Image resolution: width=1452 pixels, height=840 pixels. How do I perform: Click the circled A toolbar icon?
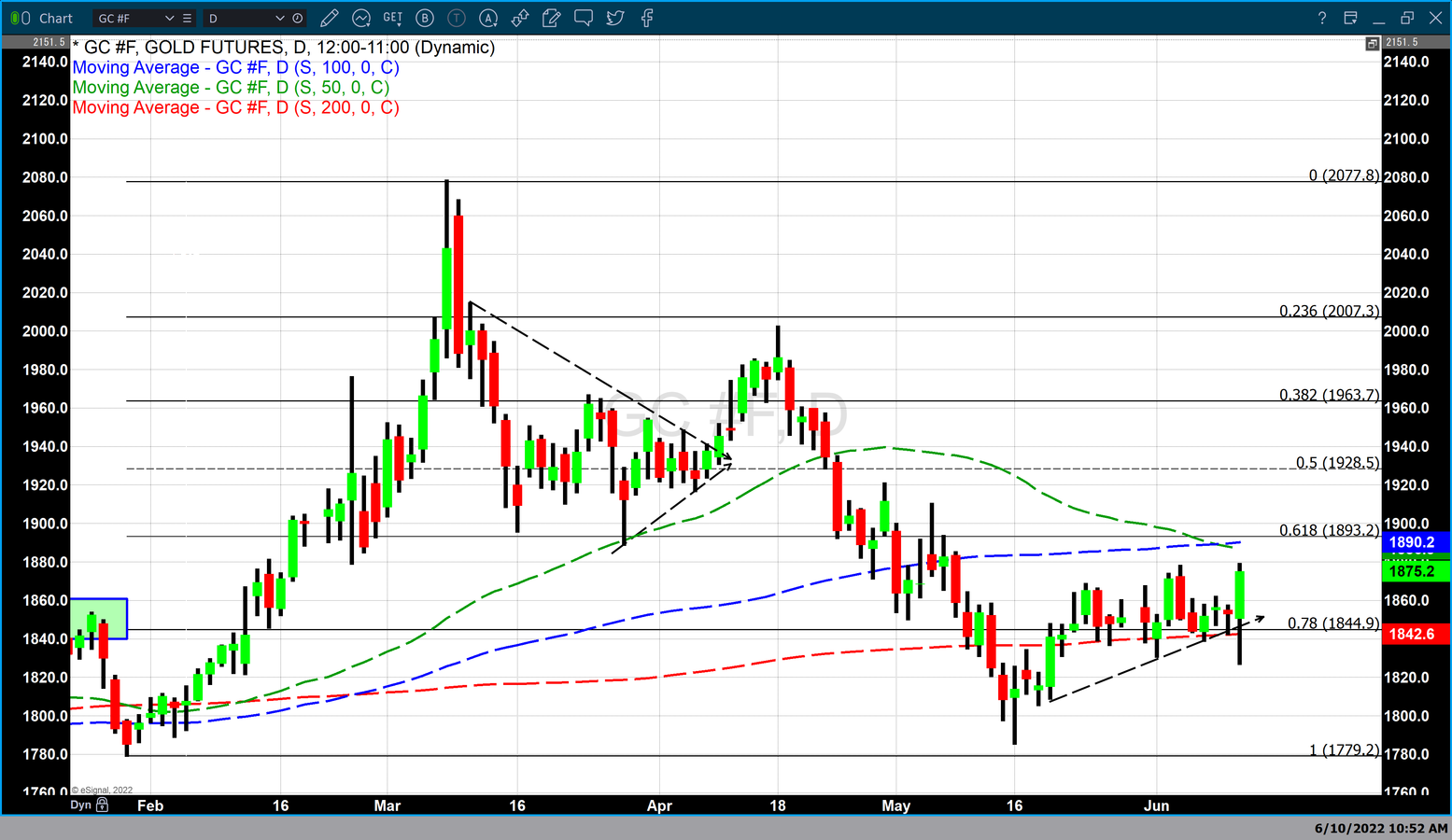pos(488,18)
